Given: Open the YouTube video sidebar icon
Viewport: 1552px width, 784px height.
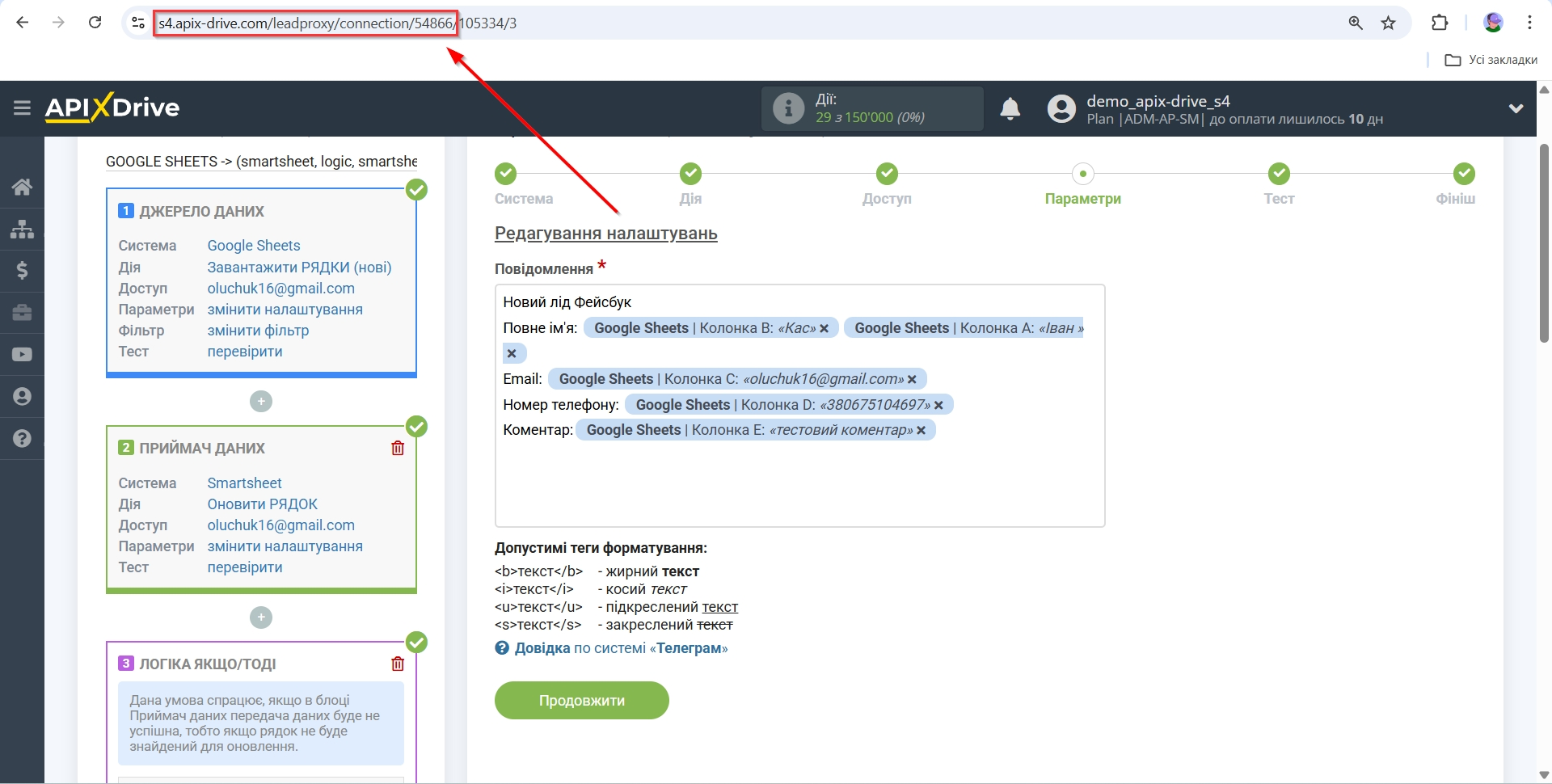Looking at the screenshot, I should (22, 355).
